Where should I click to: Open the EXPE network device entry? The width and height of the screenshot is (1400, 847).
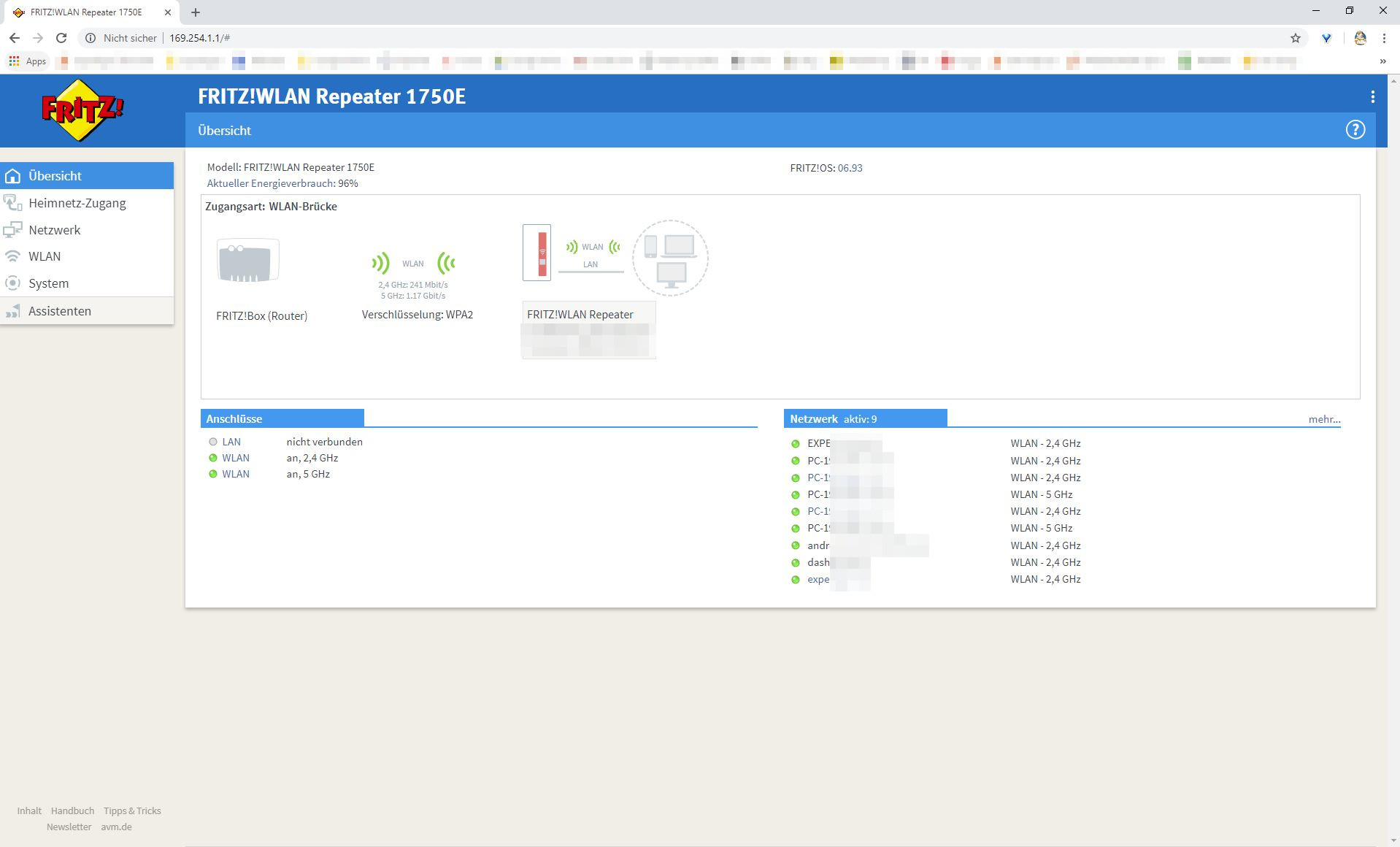[819, 443]
